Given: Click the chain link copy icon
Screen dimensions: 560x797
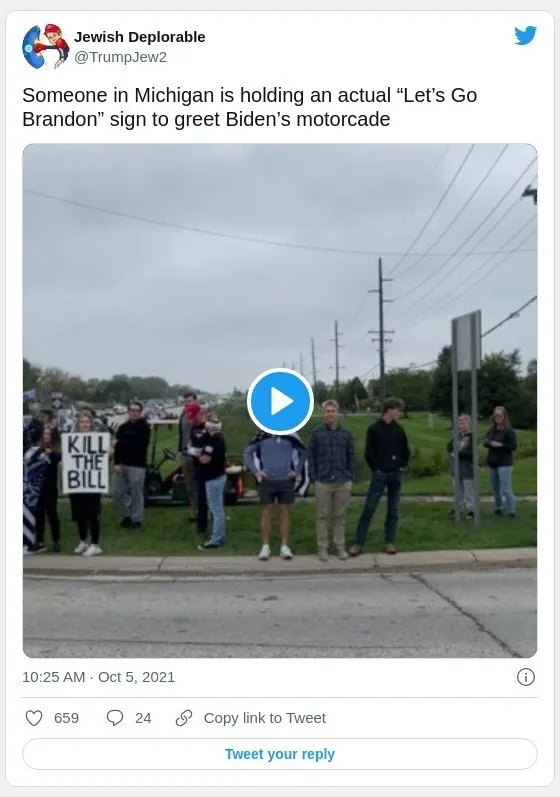Looking at the screenshot, I should tap(183, 718).
